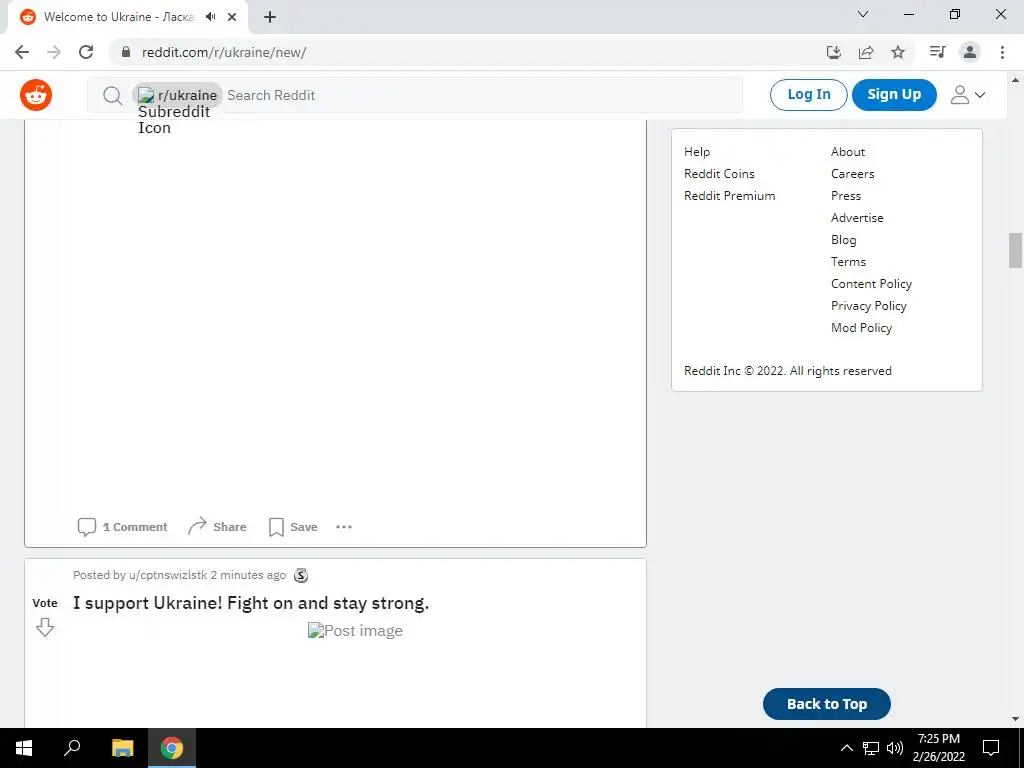This screenshot has height=768, width=1024.
Task: Open Chrome media controls icon
Action: [x=938, y=52]
